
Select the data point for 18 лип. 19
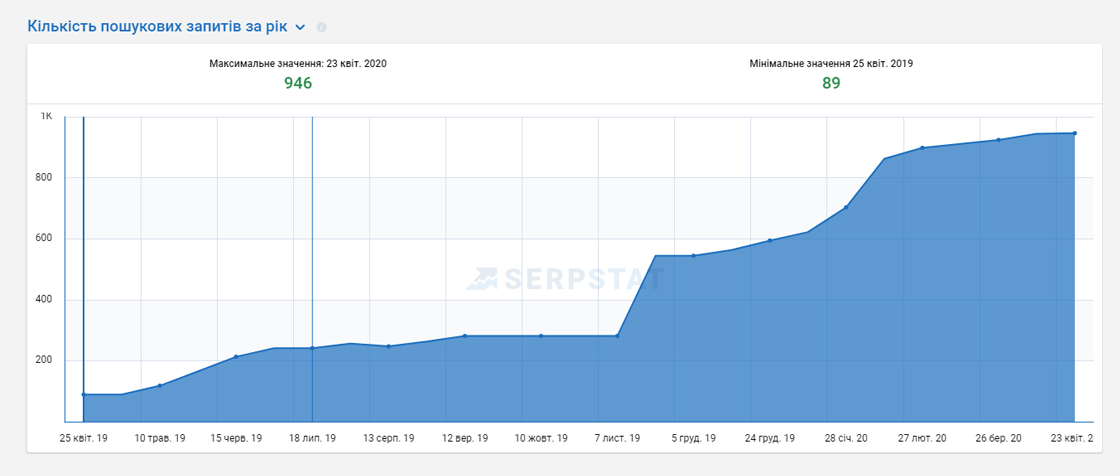tap(312, 348)
